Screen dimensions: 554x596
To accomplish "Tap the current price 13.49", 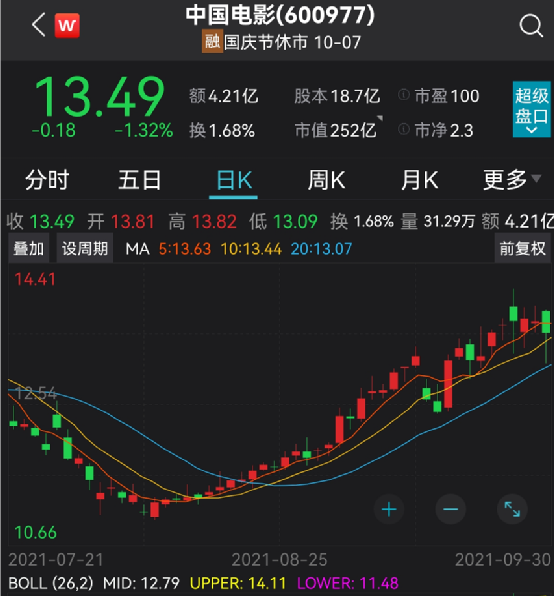I will pyautogui.click(x=100, y=96).
